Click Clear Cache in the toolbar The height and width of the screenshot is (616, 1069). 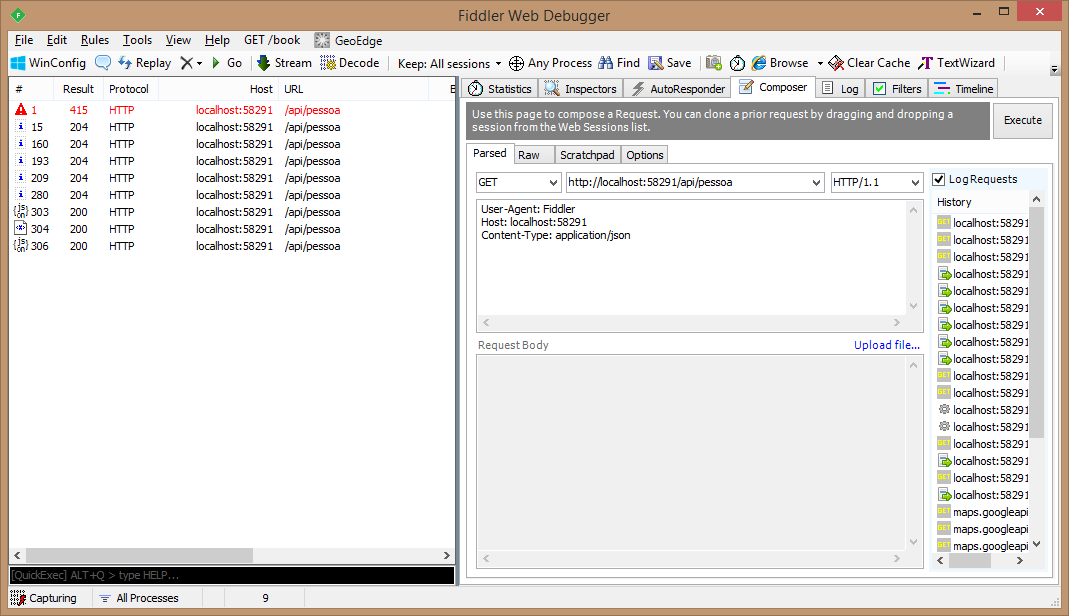[x=869, y=63]
